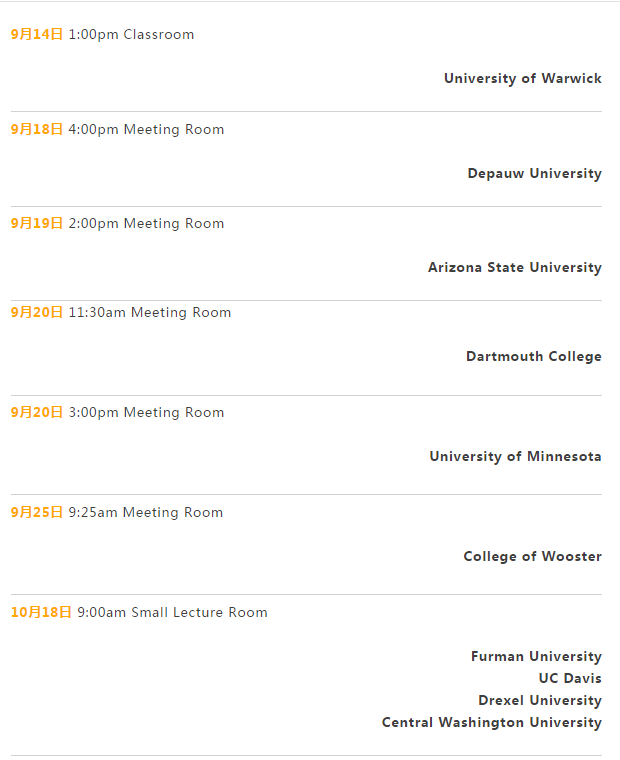This screenshot has height=760, width=620.
Task: Click the 1:00pm Classroom text
Action: [x=131, y=34]
